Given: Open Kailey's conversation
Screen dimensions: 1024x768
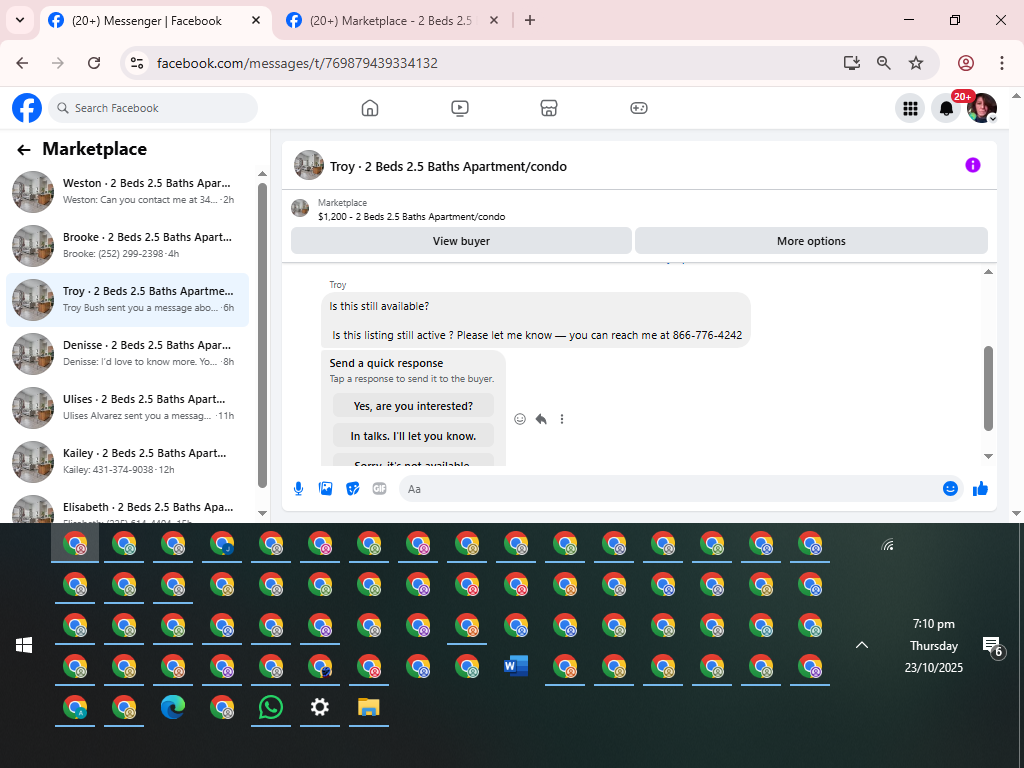Looking at the screenshot, I should pyautogui.click(x=128, y=462).
